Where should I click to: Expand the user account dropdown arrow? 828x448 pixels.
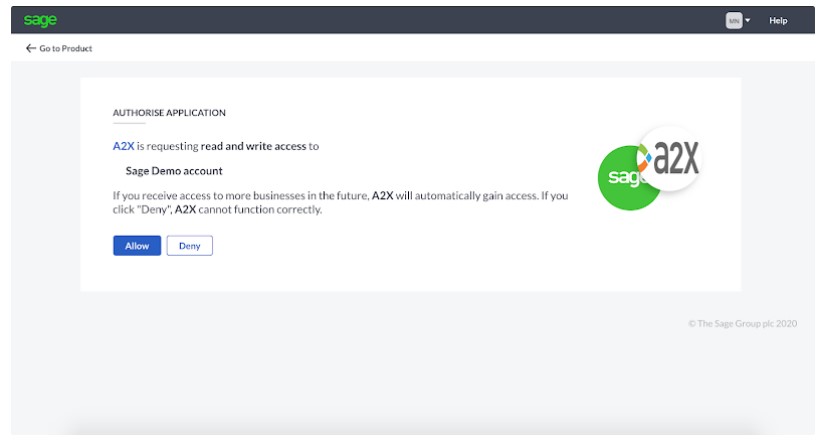coord(748,20)
